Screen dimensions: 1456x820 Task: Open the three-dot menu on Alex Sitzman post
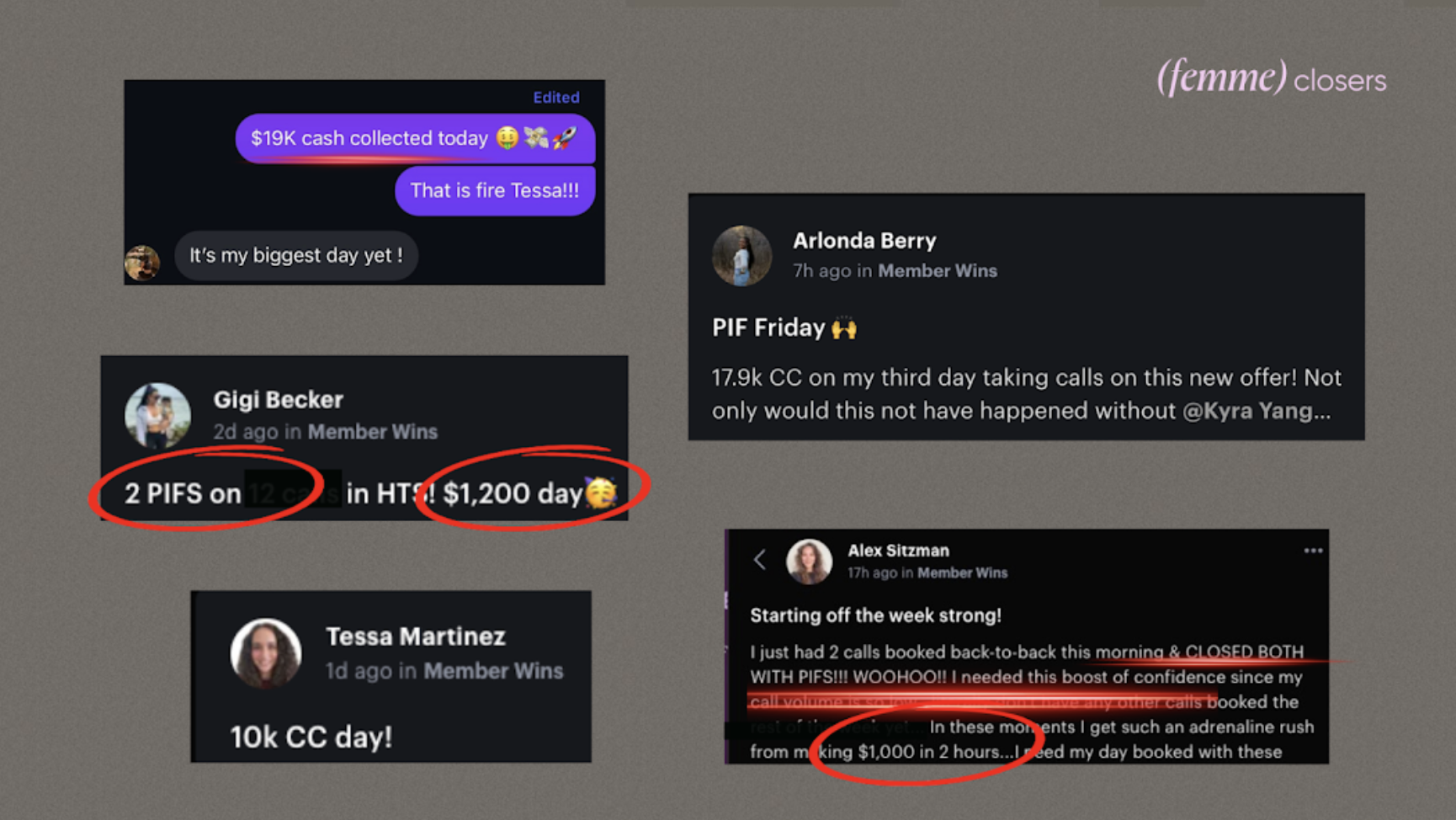coord(1313,551)
